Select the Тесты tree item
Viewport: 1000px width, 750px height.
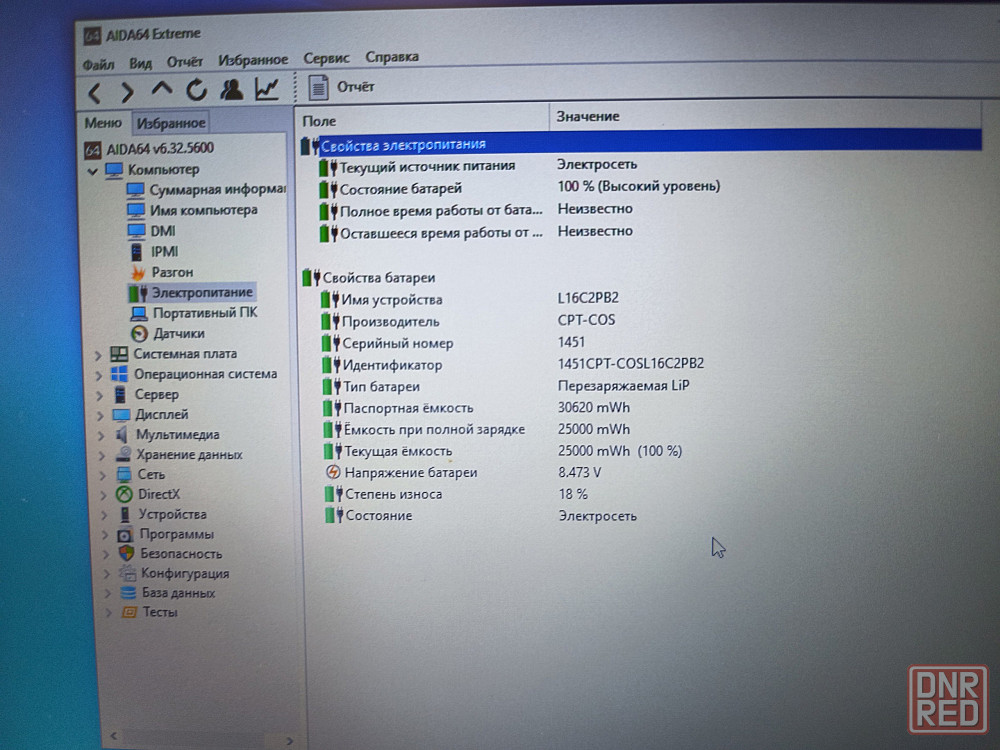click(x=159, y=612)
